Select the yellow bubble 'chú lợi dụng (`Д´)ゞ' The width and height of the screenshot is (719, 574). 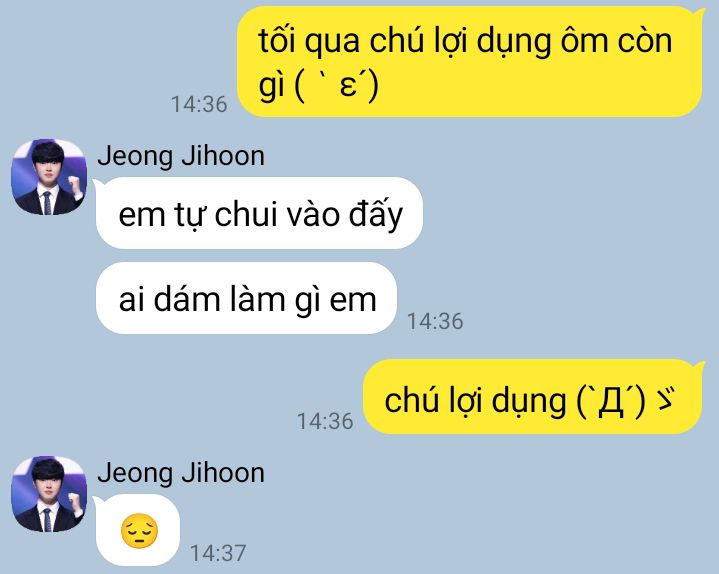click(532, 397)
